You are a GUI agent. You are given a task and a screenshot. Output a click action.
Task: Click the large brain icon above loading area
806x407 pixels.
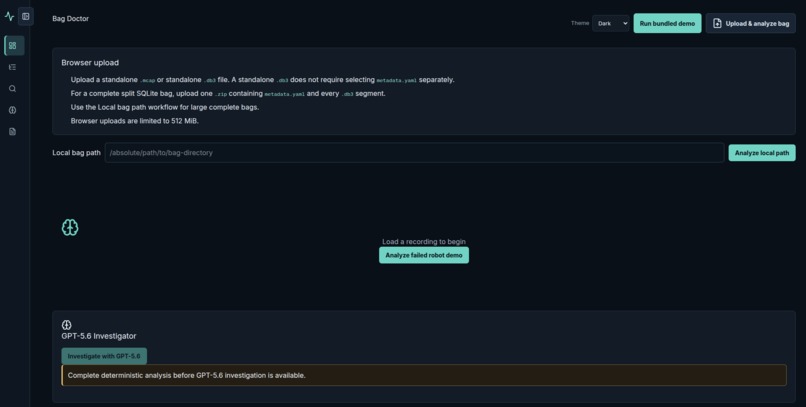(x=70, y=227)
